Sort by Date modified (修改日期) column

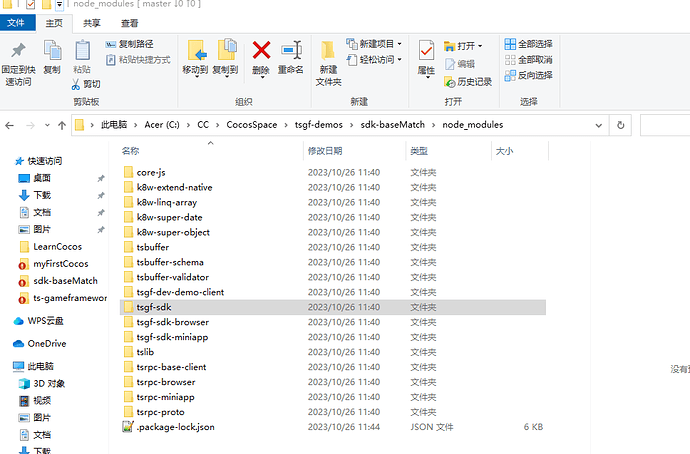pyautogui.click(x=325, y=151)
